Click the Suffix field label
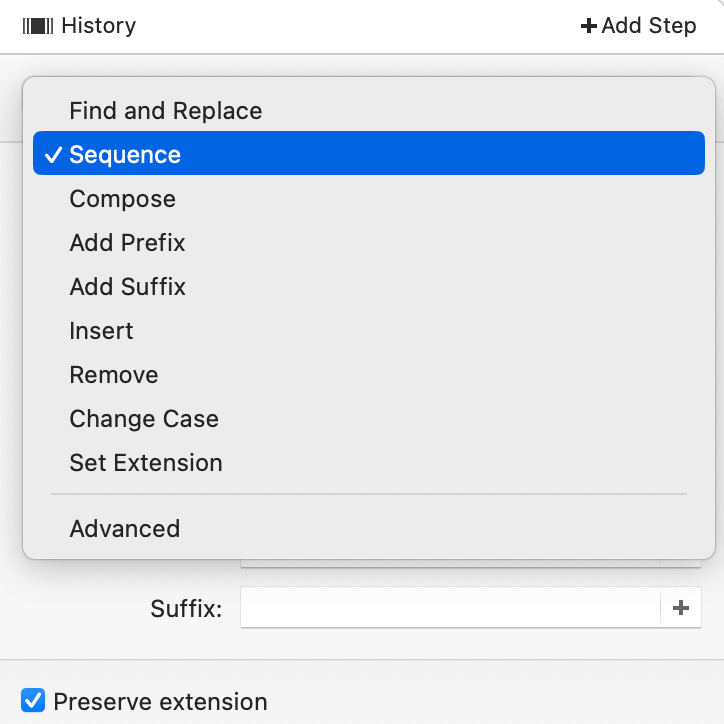724x724 pixels. [186, 608]
